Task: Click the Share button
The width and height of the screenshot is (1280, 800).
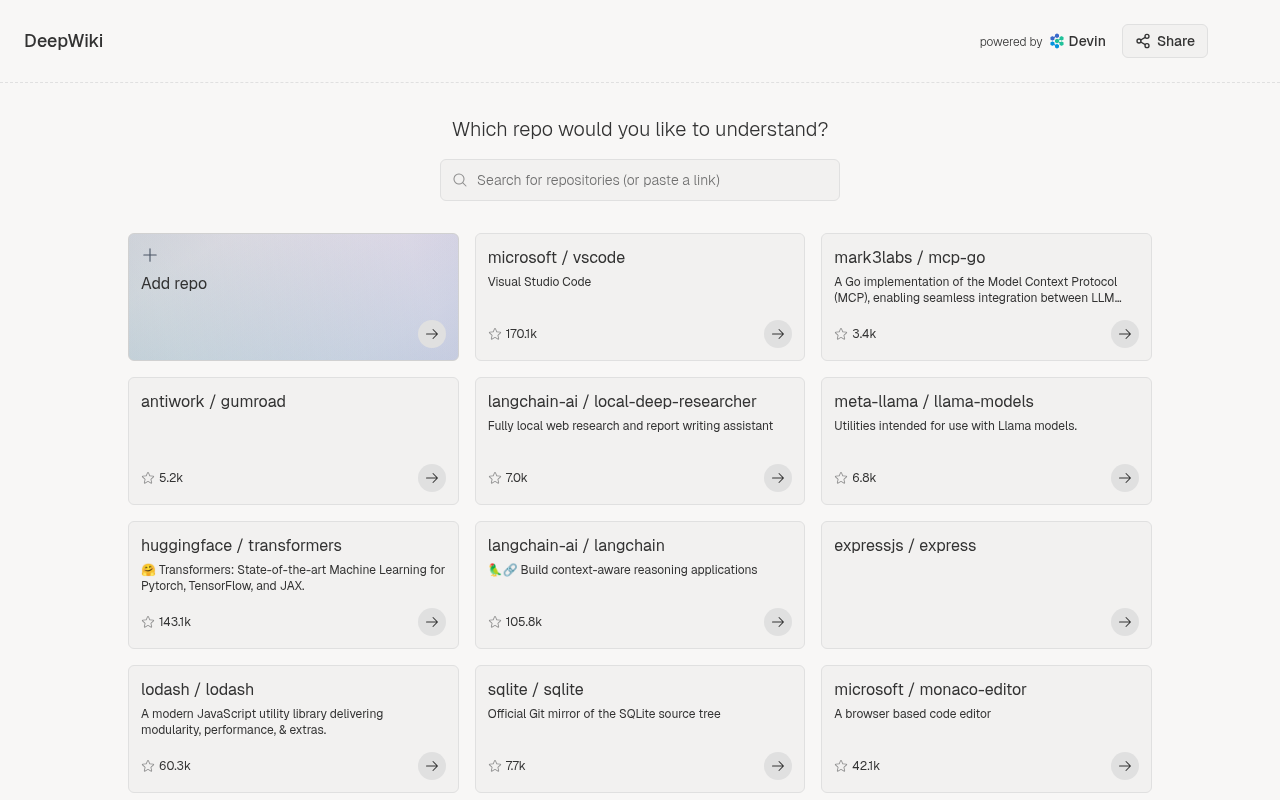Action: pyautogui.click(x=1164, y=41)
